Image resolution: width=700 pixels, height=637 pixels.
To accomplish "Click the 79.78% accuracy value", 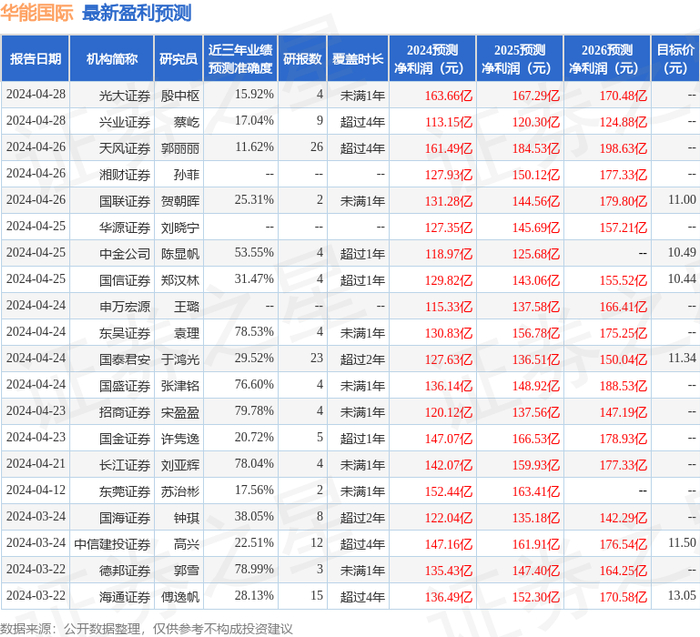I will coord(254,411).
